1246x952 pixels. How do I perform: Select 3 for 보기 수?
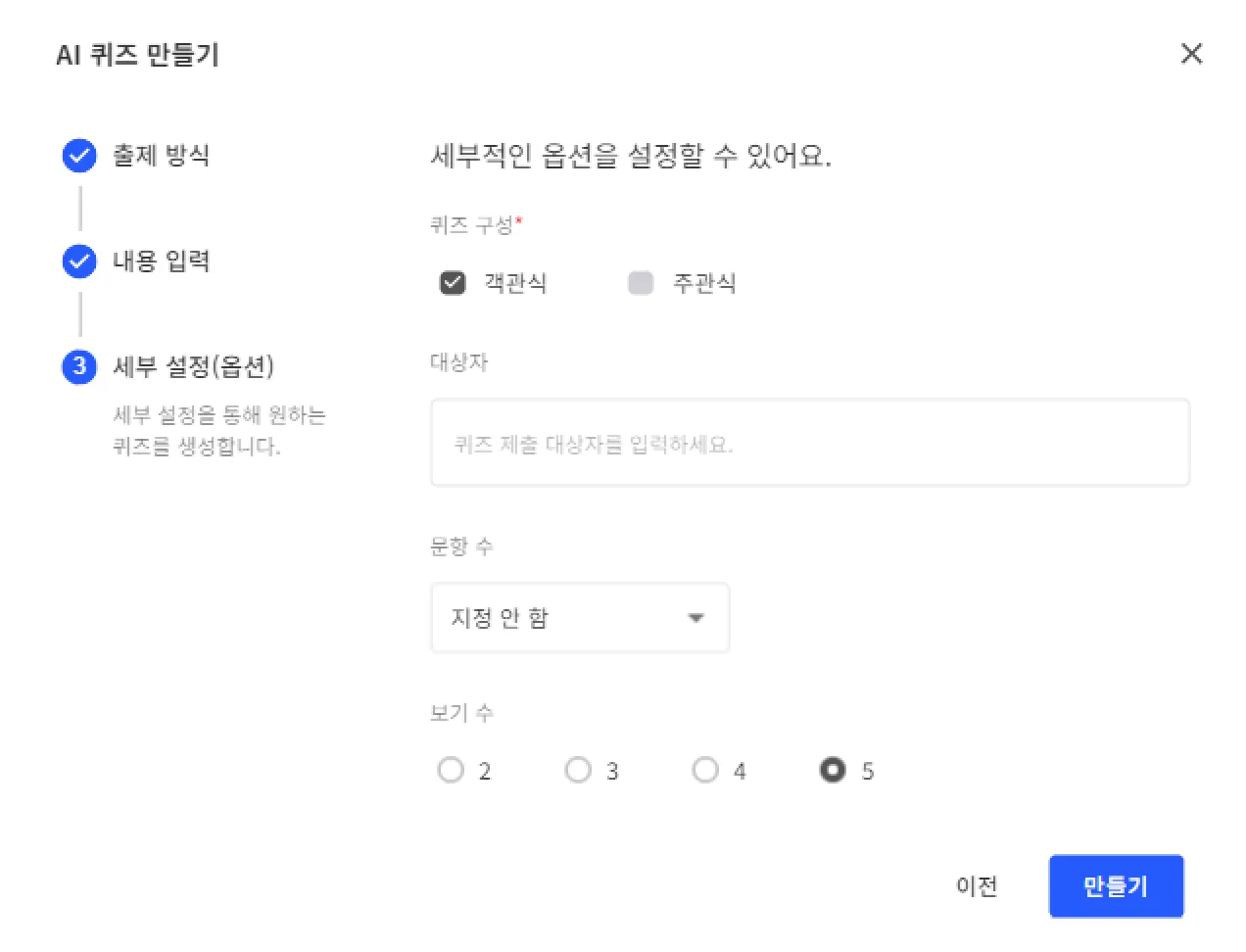(578, 771)
